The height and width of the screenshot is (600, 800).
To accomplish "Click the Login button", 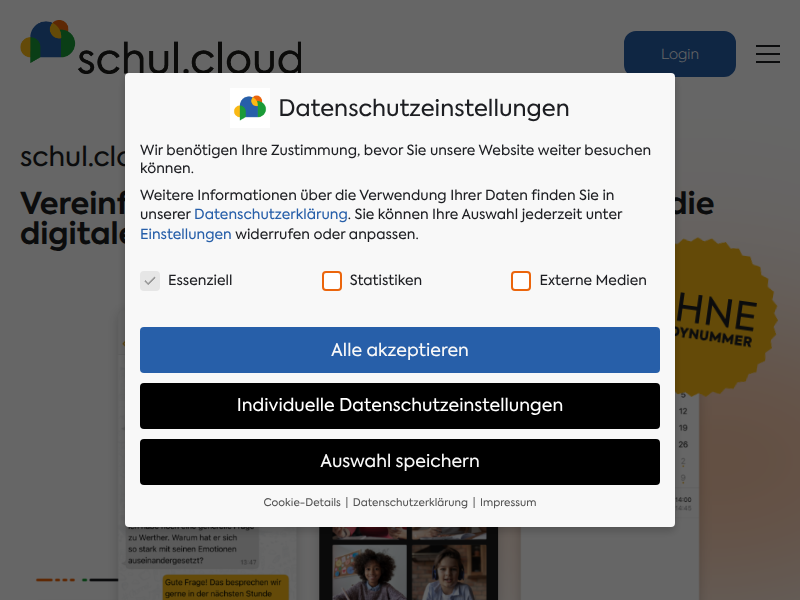I will coord(680,54).
